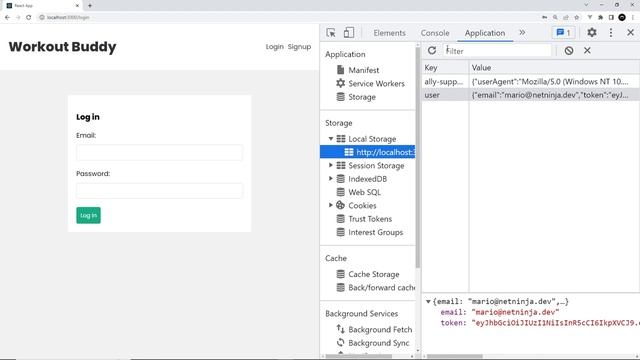The height and width of the screenshot is (360, 640).
Task: Toggle the browser side panel icon
Action: coord(611,17)
